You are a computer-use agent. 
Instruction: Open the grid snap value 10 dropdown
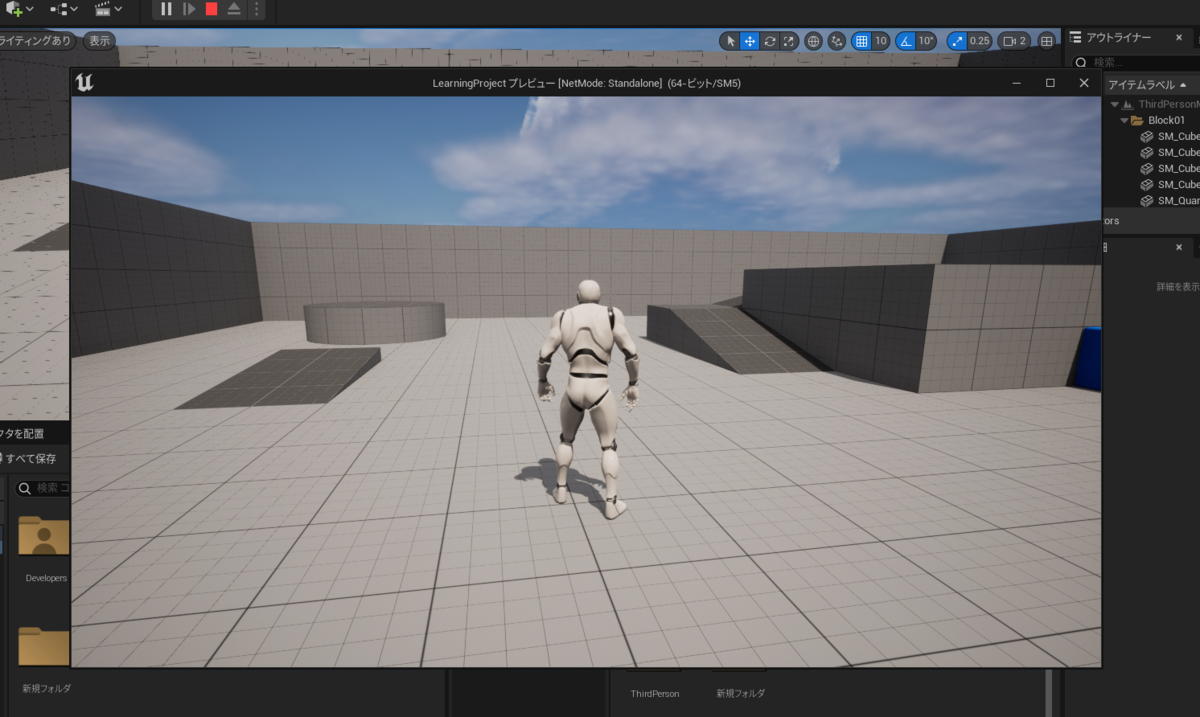(x=881, y=41)
